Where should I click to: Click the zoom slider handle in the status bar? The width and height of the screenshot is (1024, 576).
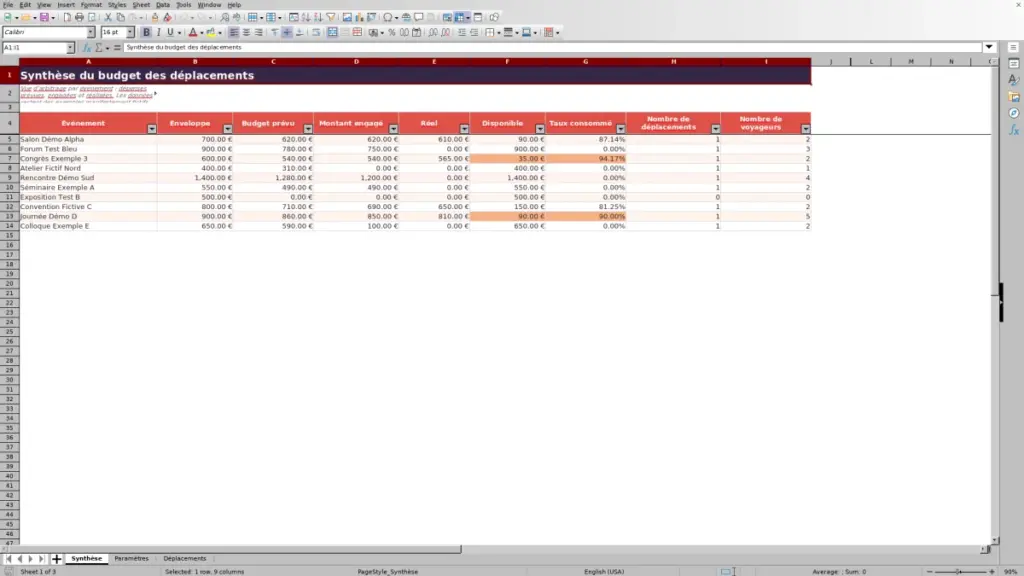959,571
